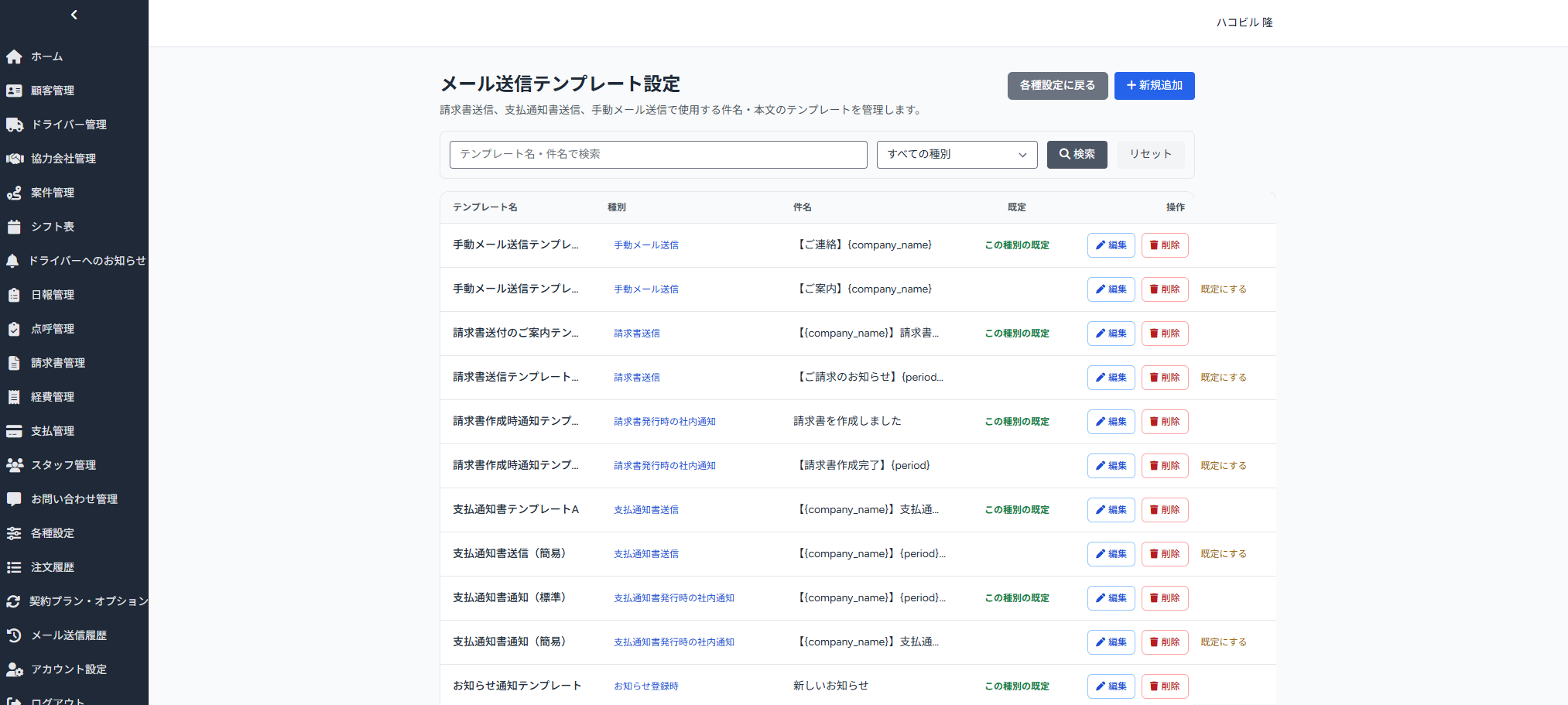Delete the 【ご連絡】 manual mail template

point(1164,245)
